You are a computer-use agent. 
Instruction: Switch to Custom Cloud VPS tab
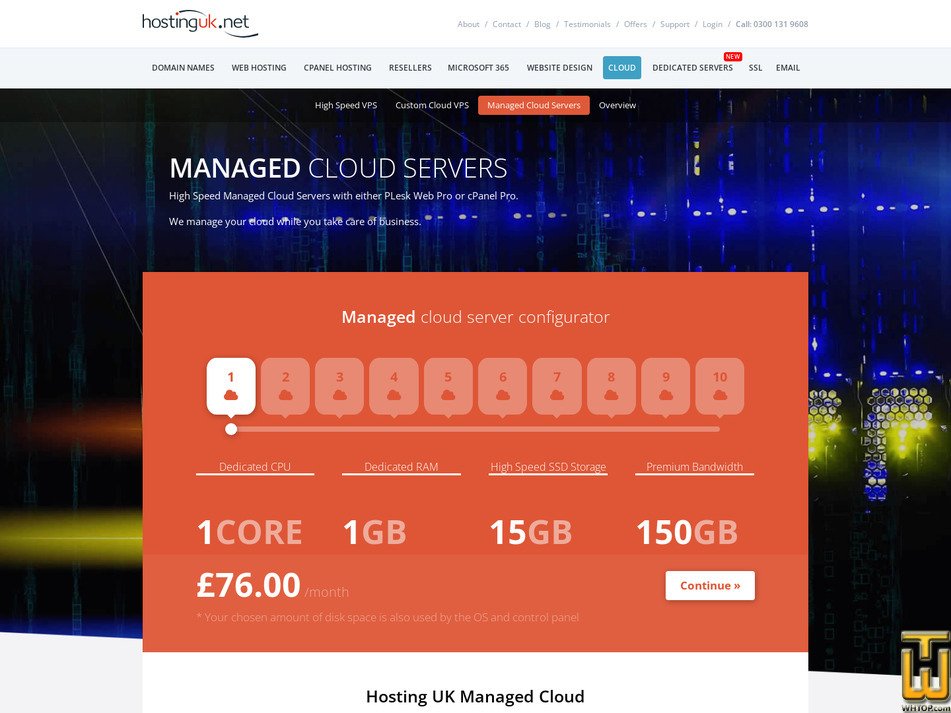(x=432, y=105)
